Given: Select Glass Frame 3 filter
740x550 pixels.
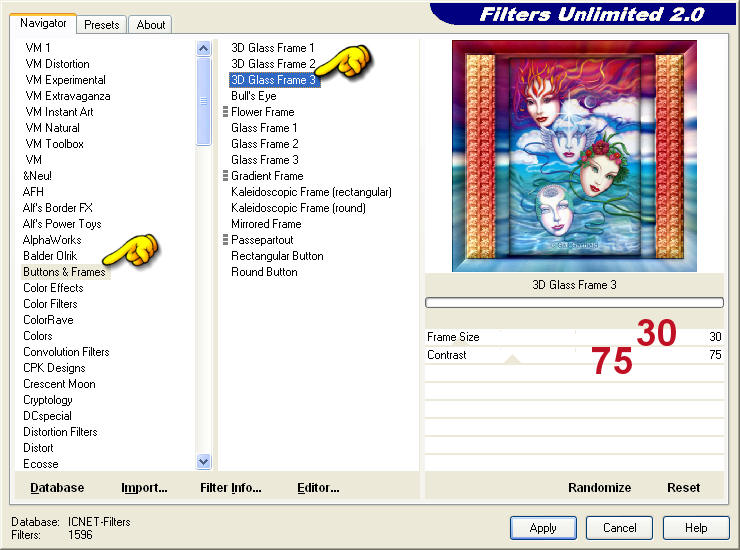Looking at the screenshot, I should pyautogui.click(x=264, y=160).
